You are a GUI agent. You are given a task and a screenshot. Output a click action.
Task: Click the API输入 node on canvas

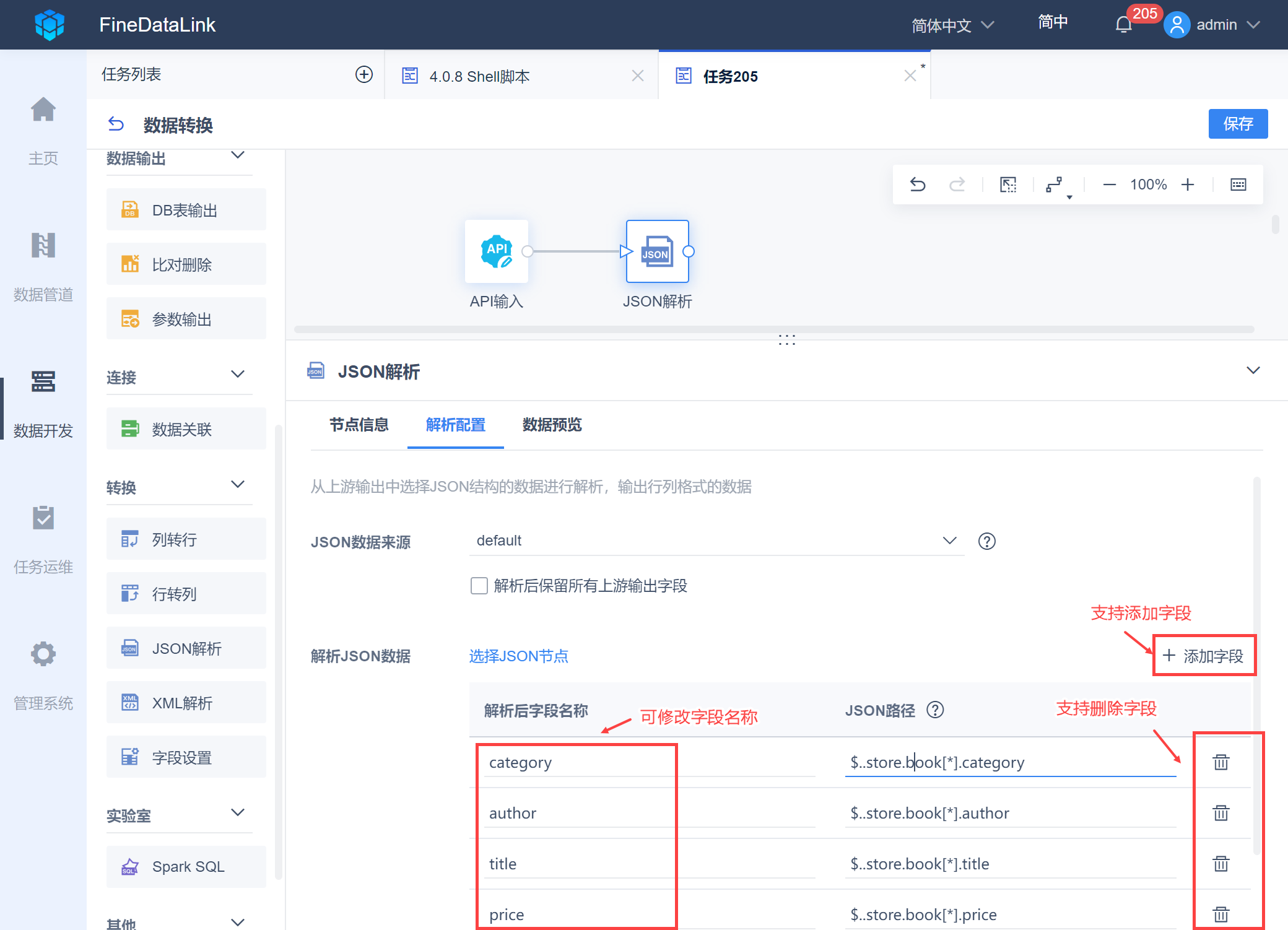[x=497, y=251]
